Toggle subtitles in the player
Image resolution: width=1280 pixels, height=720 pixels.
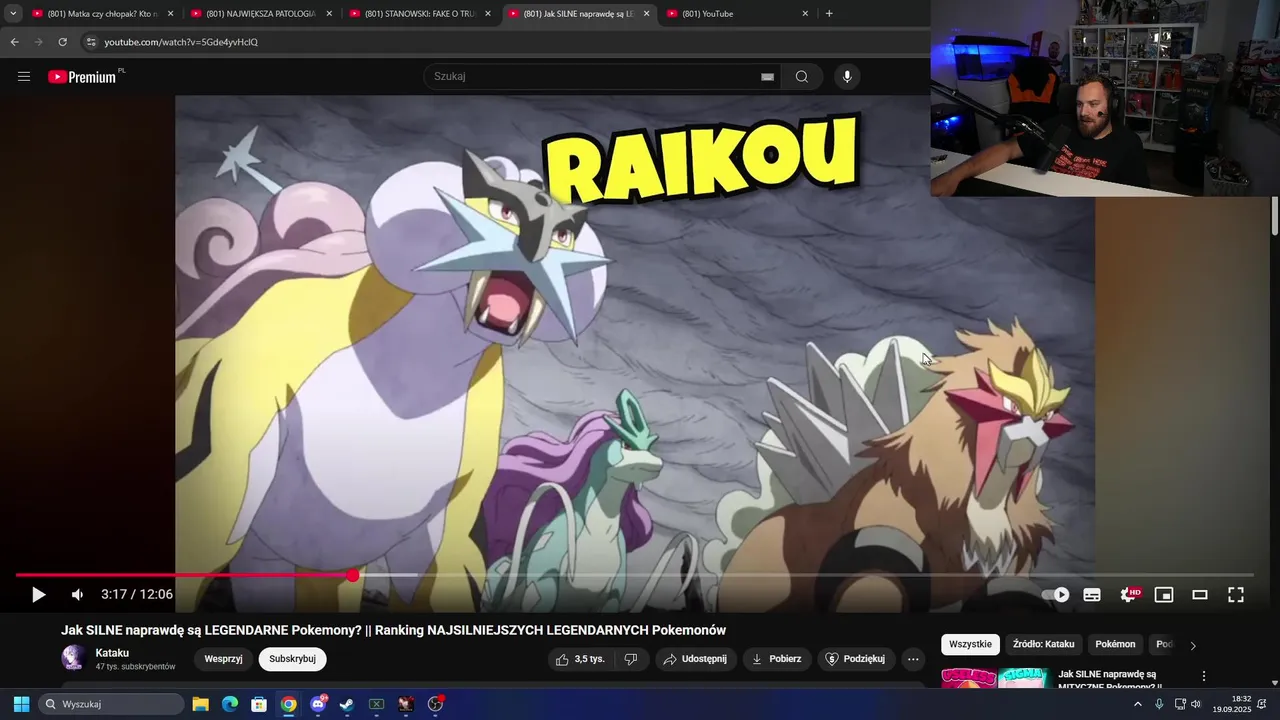coord(1092,595)
